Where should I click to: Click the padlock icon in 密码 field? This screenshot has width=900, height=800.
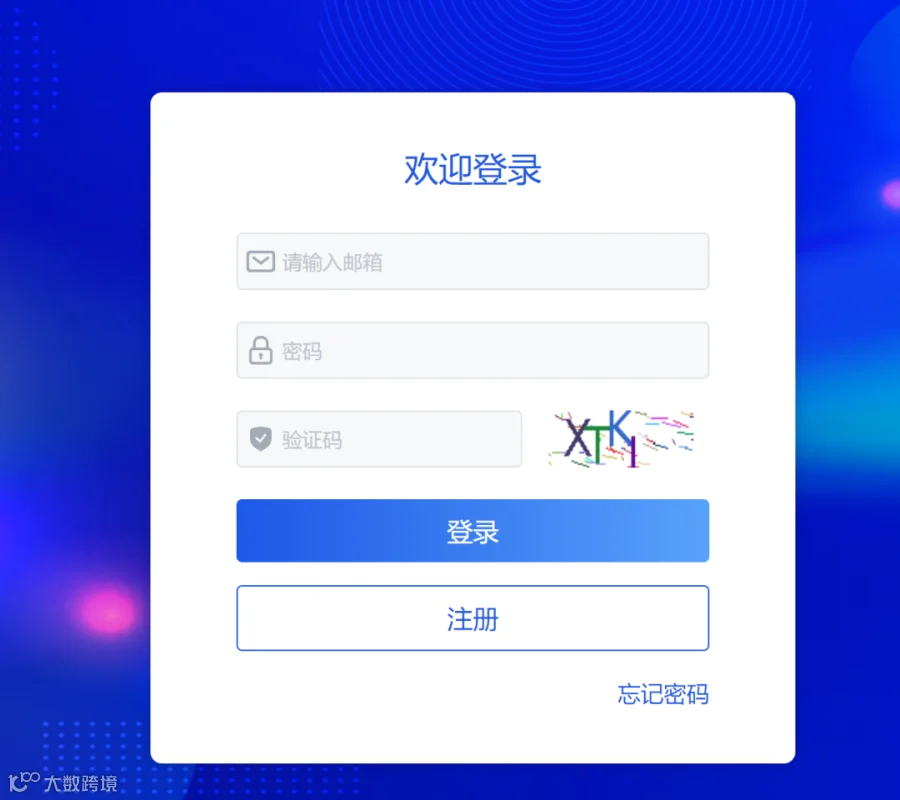[x=261, y=350]
